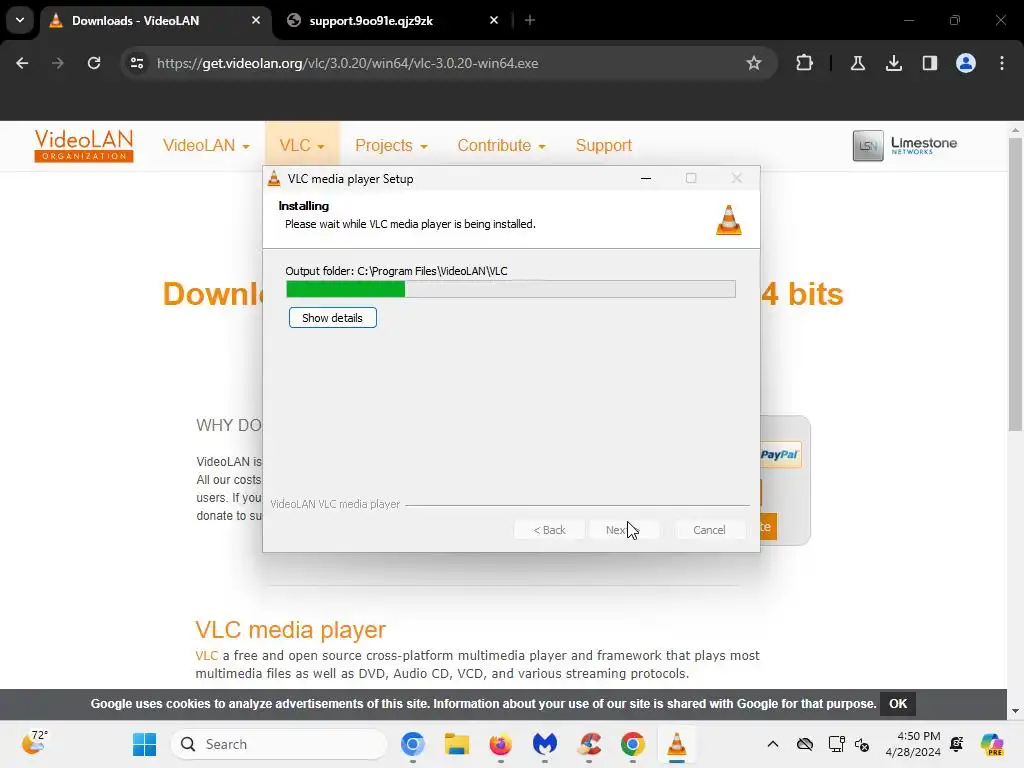Open the notifications bell icon
The image size is (1024, 768).
pos(957,744)
